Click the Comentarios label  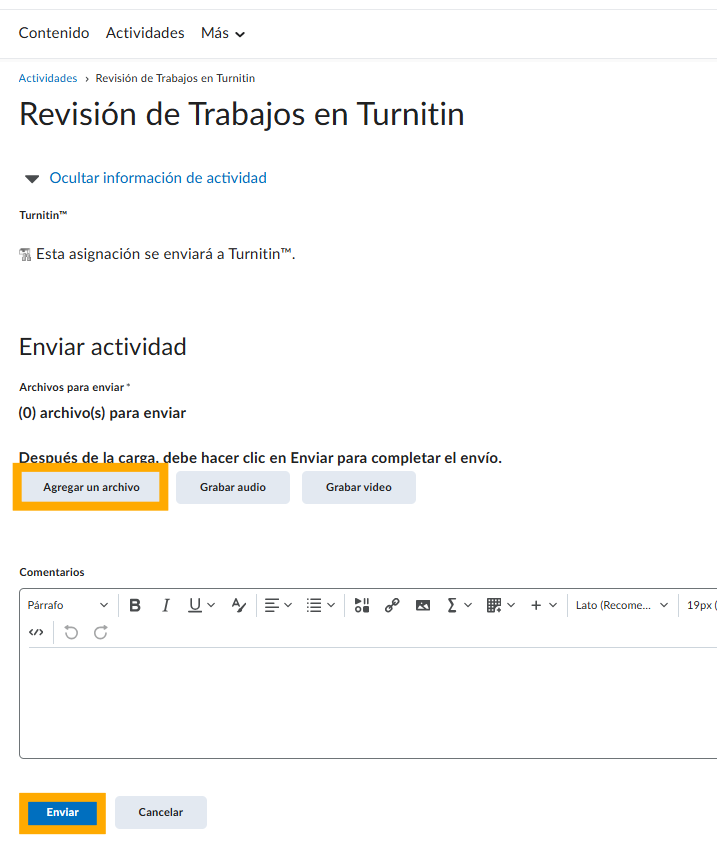52,572
